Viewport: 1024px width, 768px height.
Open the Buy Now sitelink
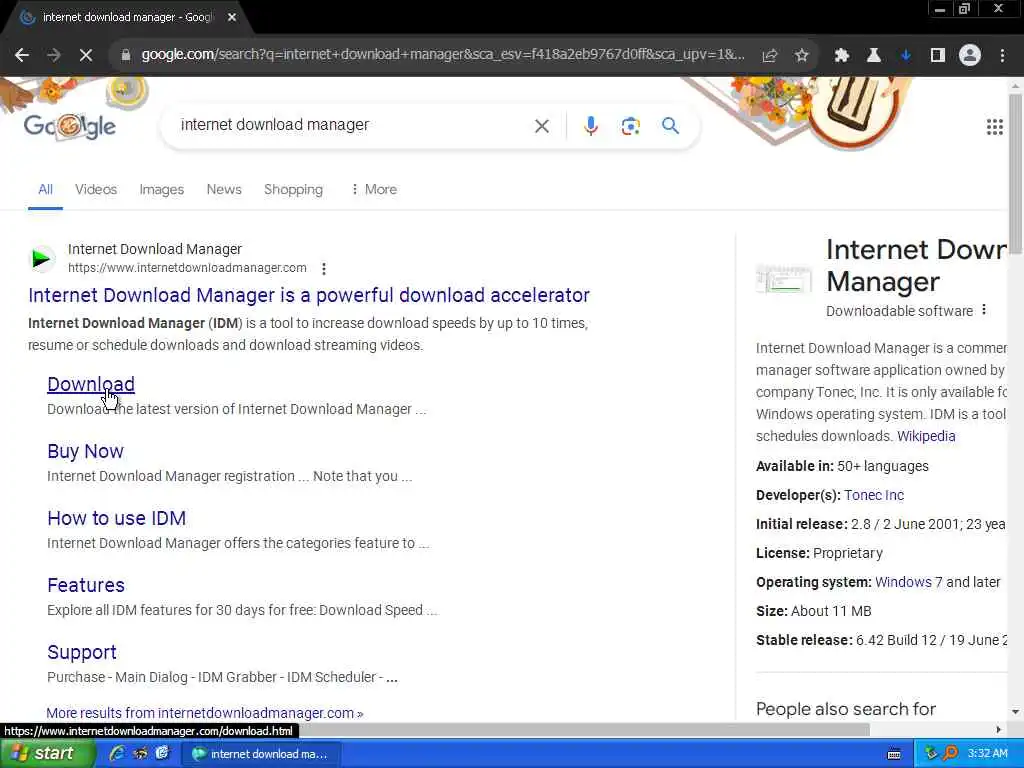[x=86, y=451]
